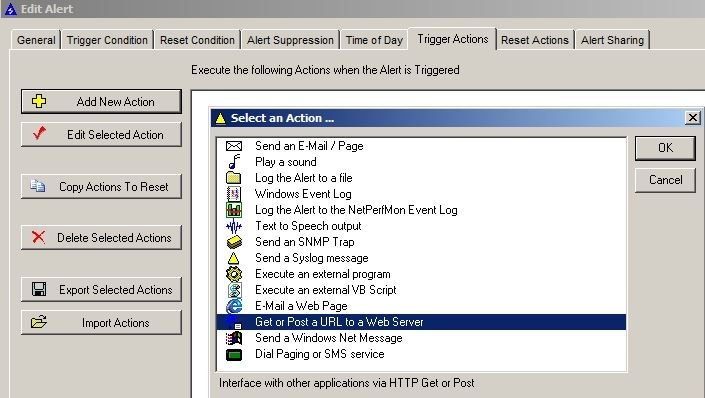The width and height of the screenshot is (705, 398).
Task: Click the Windows Event Log notebook icon
Action: click(x=234, y=194)
